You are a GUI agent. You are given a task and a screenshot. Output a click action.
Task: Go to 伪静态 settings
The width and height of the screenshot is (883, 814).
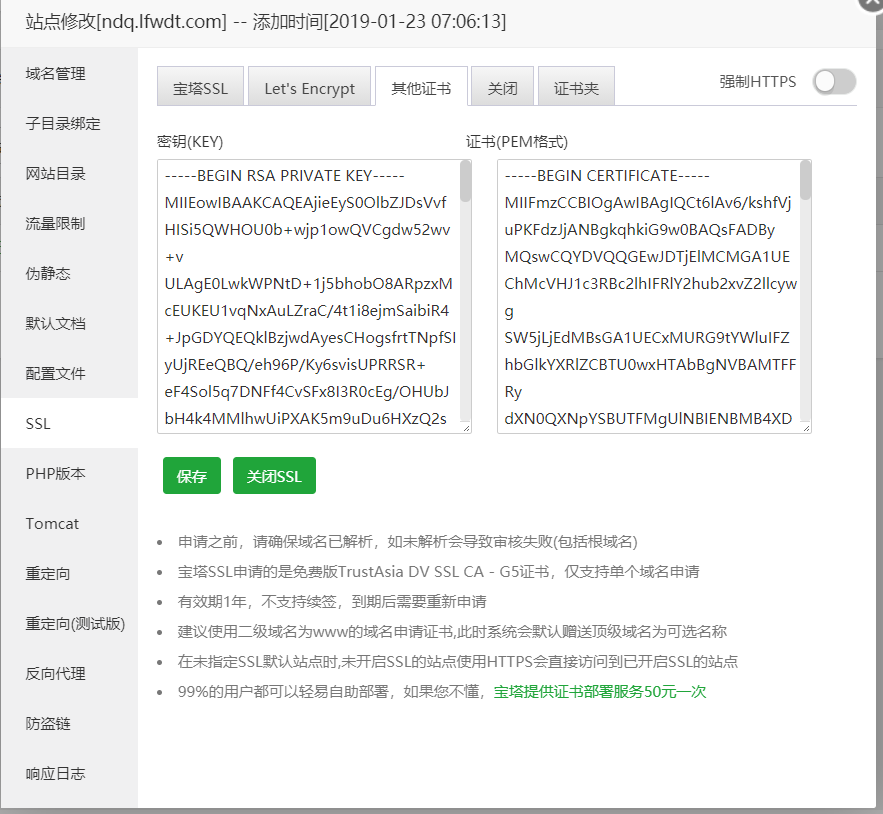[x=48, y=274]
